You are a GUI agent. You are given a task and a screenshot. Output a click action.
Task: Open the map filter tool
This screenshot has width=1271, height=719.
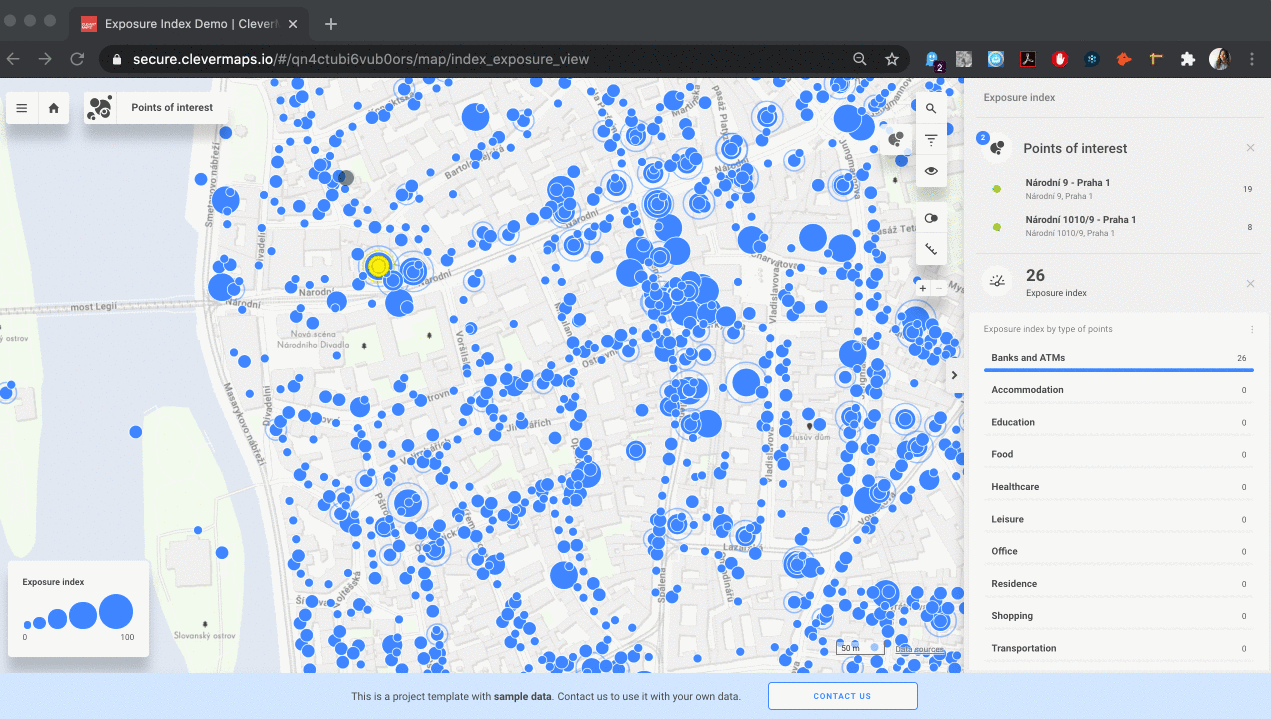point(931,140)
